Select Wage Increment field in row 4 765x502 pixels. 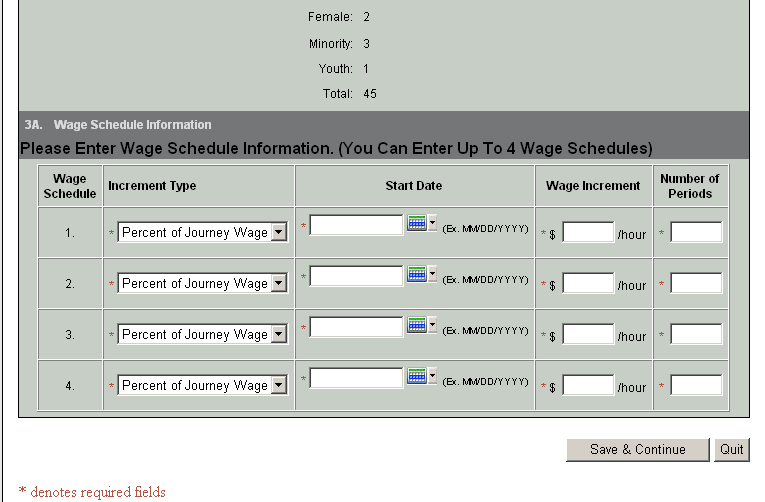click(x=588, y=386)
